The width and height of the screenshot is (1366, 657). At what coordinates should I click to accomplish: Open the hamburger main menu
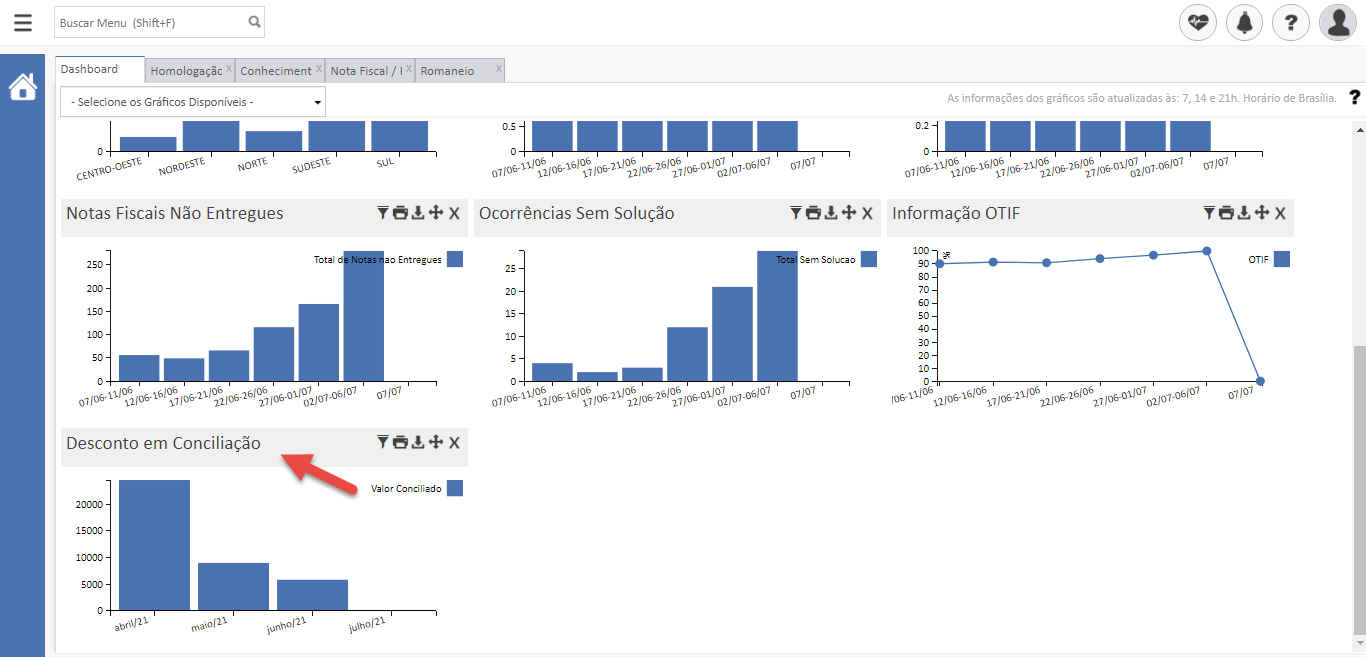[x=22, y=22]
